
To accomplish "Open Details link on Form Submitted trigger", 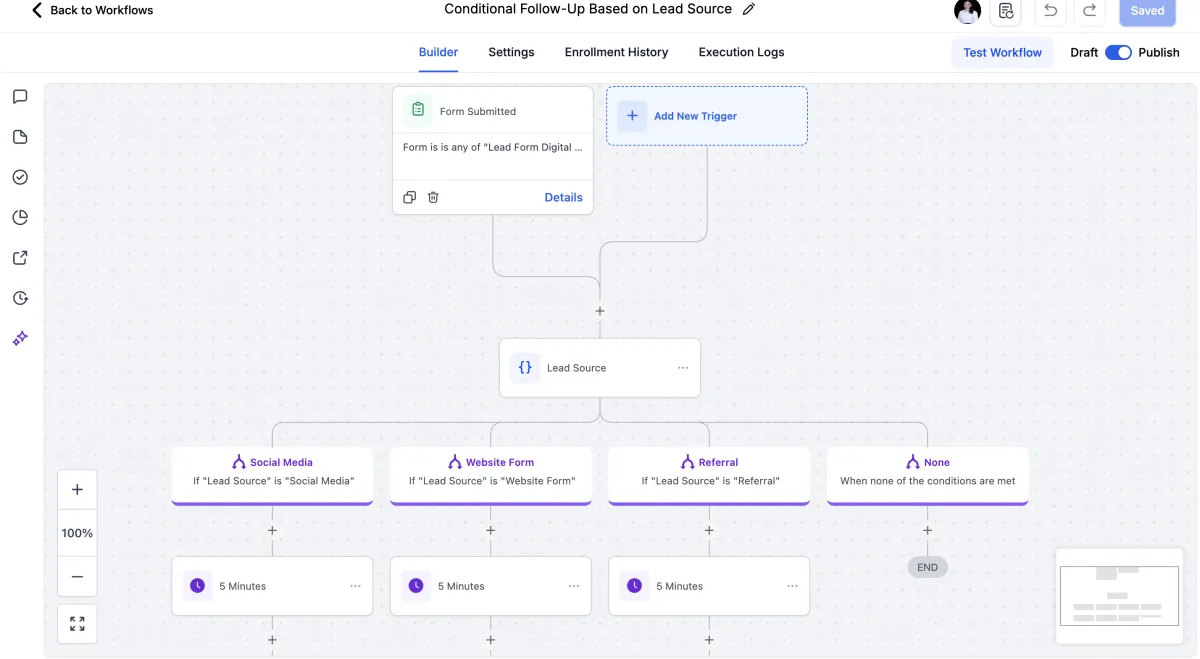I will pyautogui.click(x=563, y=197).
